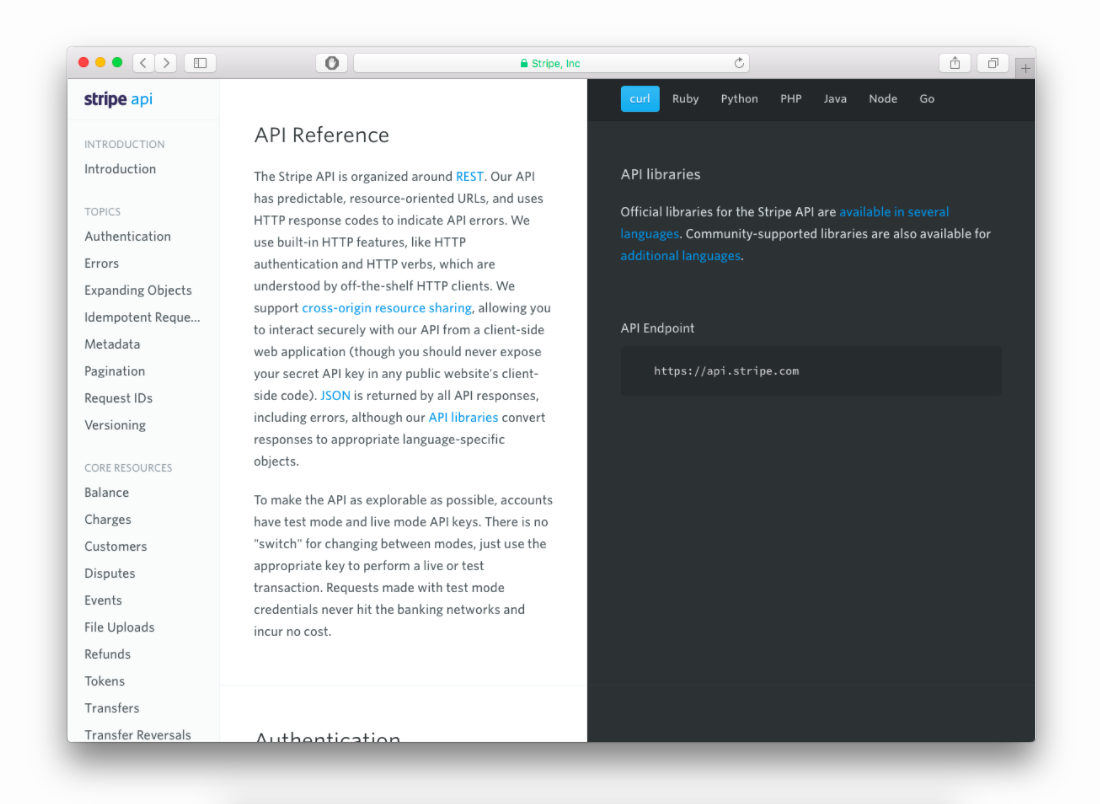The image size is (1100, 804).
Task: Open Disputes resource in sidebar
Action: click(x=109, y=574)
